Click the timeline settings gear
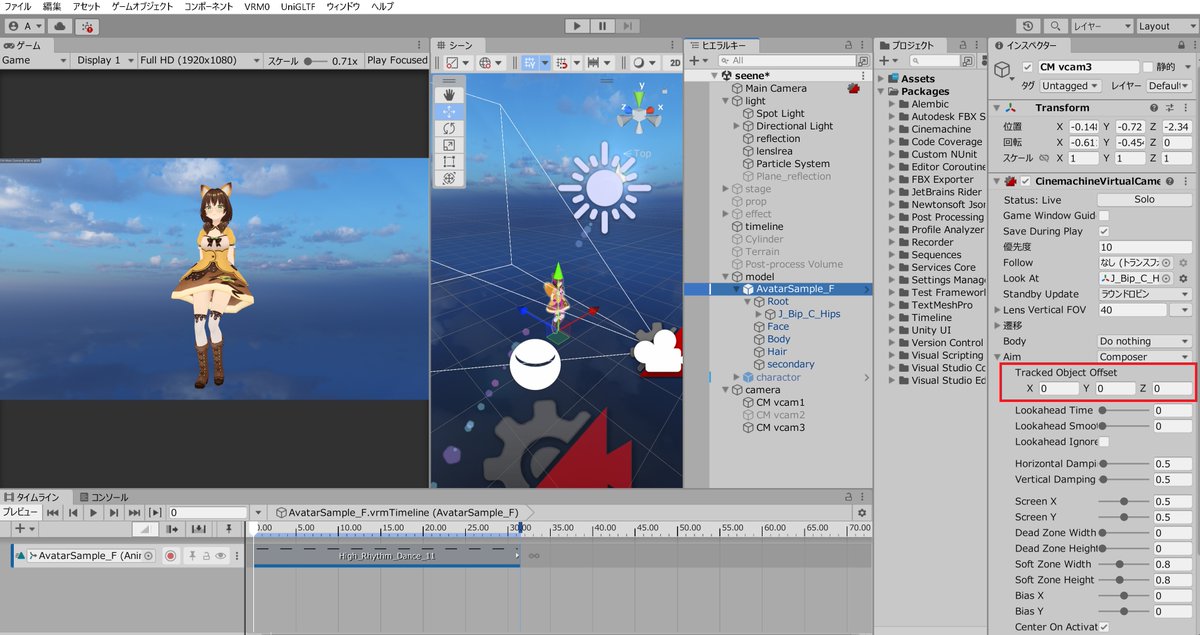 click(861, 512)
